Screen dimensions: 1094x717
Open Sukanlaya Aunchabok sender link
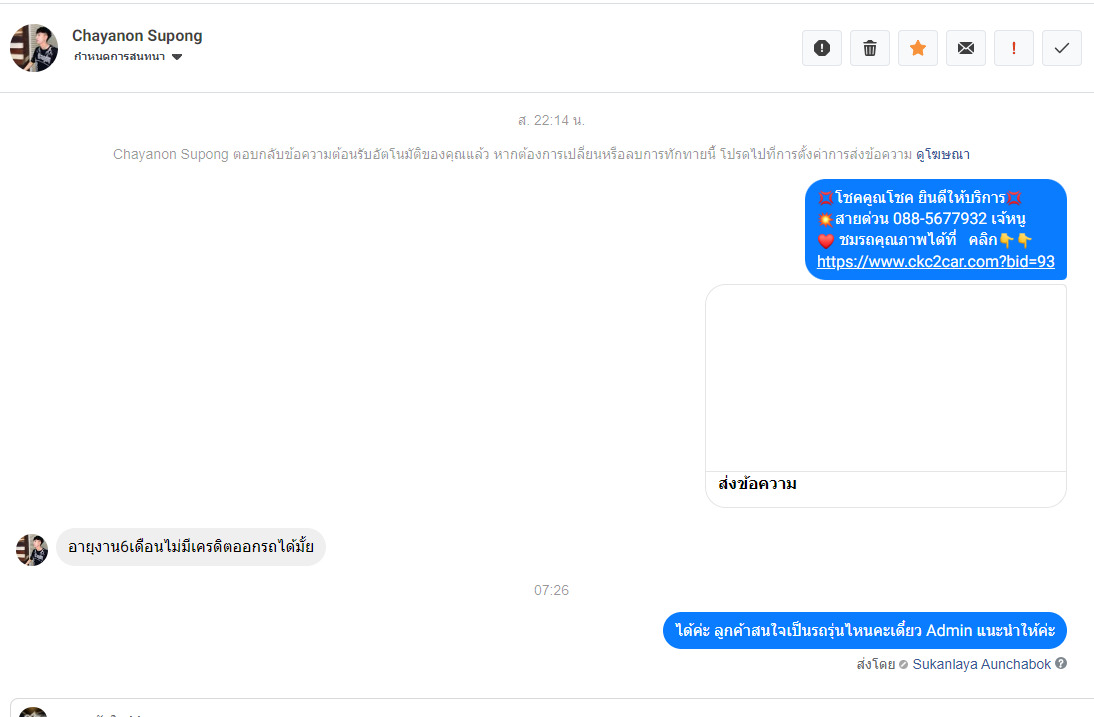pyautogui.click(x=982, y=664)
